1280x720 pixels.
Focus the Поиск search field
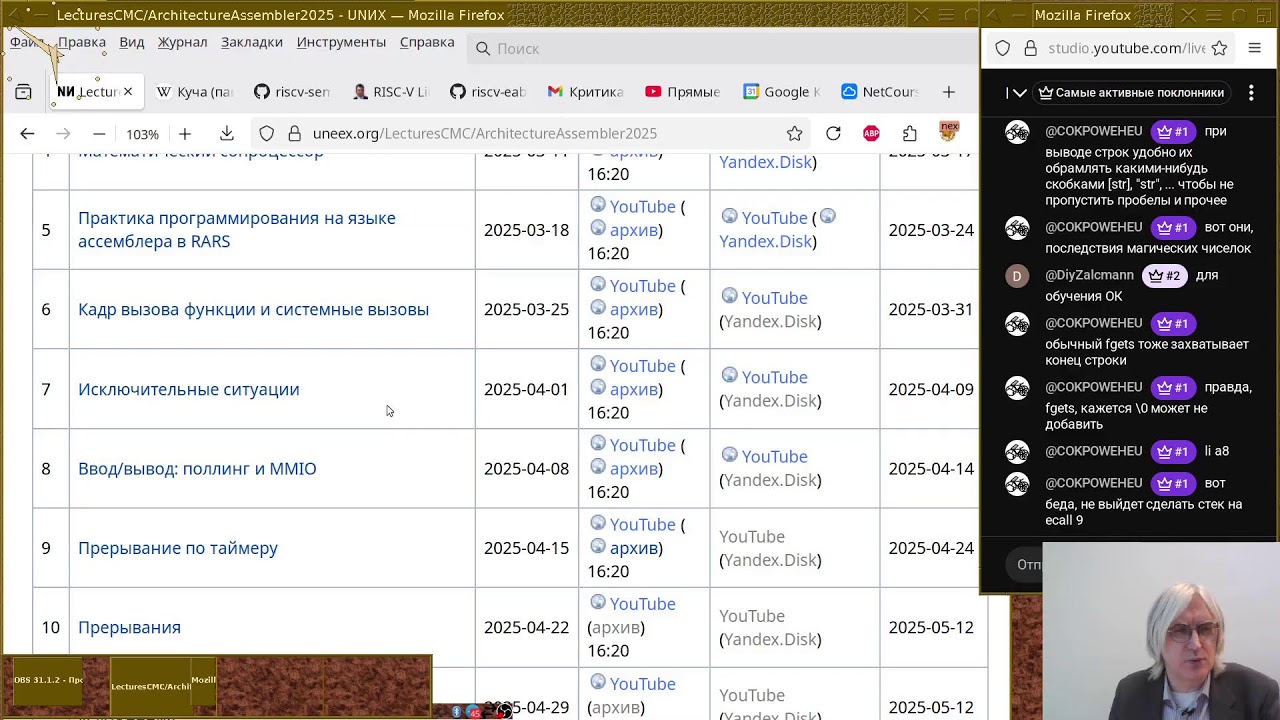pyautogui.click(x=720, y=48)
